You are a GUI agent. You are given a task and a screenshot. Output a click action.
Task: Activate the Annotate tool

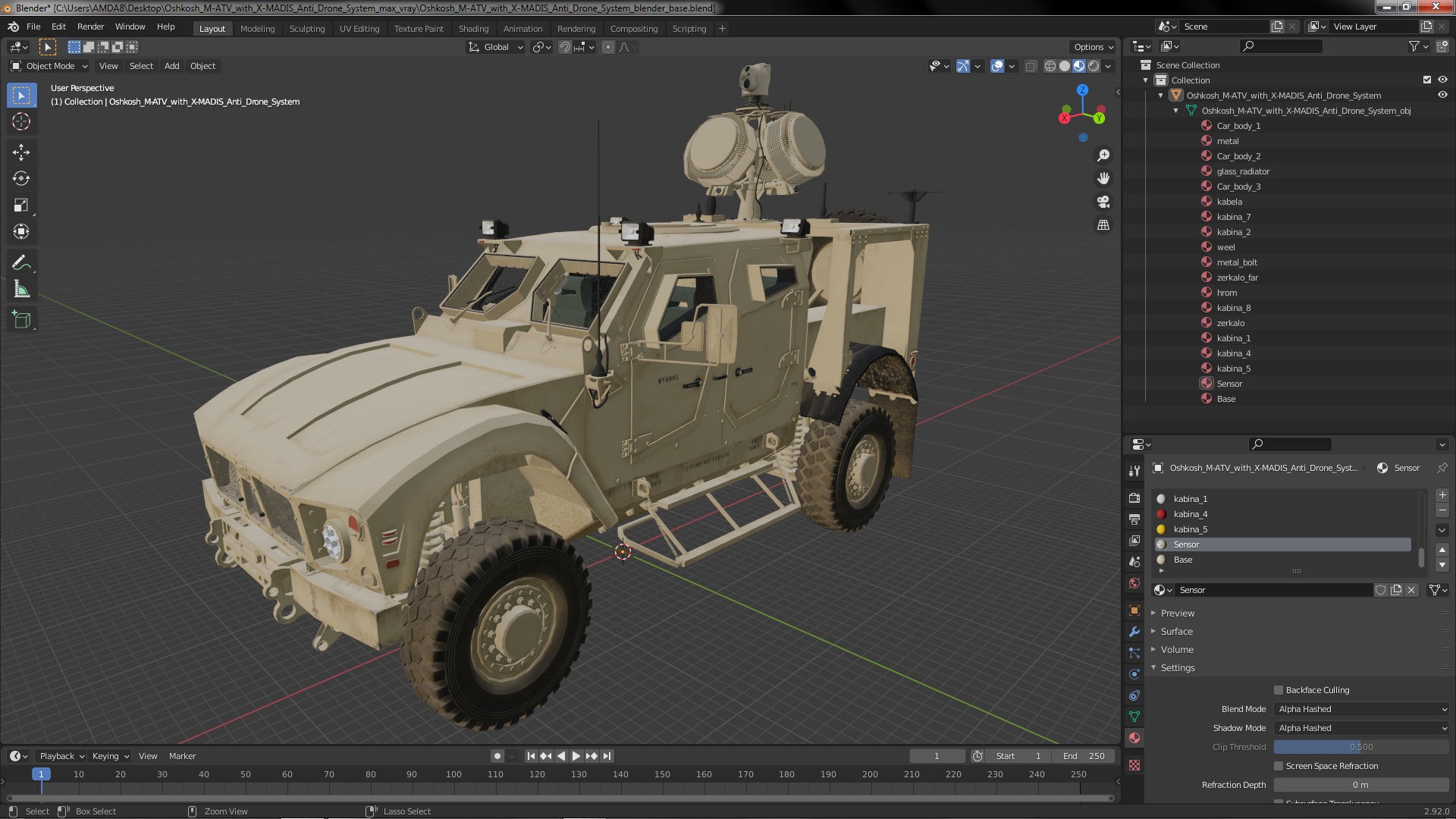21,263
